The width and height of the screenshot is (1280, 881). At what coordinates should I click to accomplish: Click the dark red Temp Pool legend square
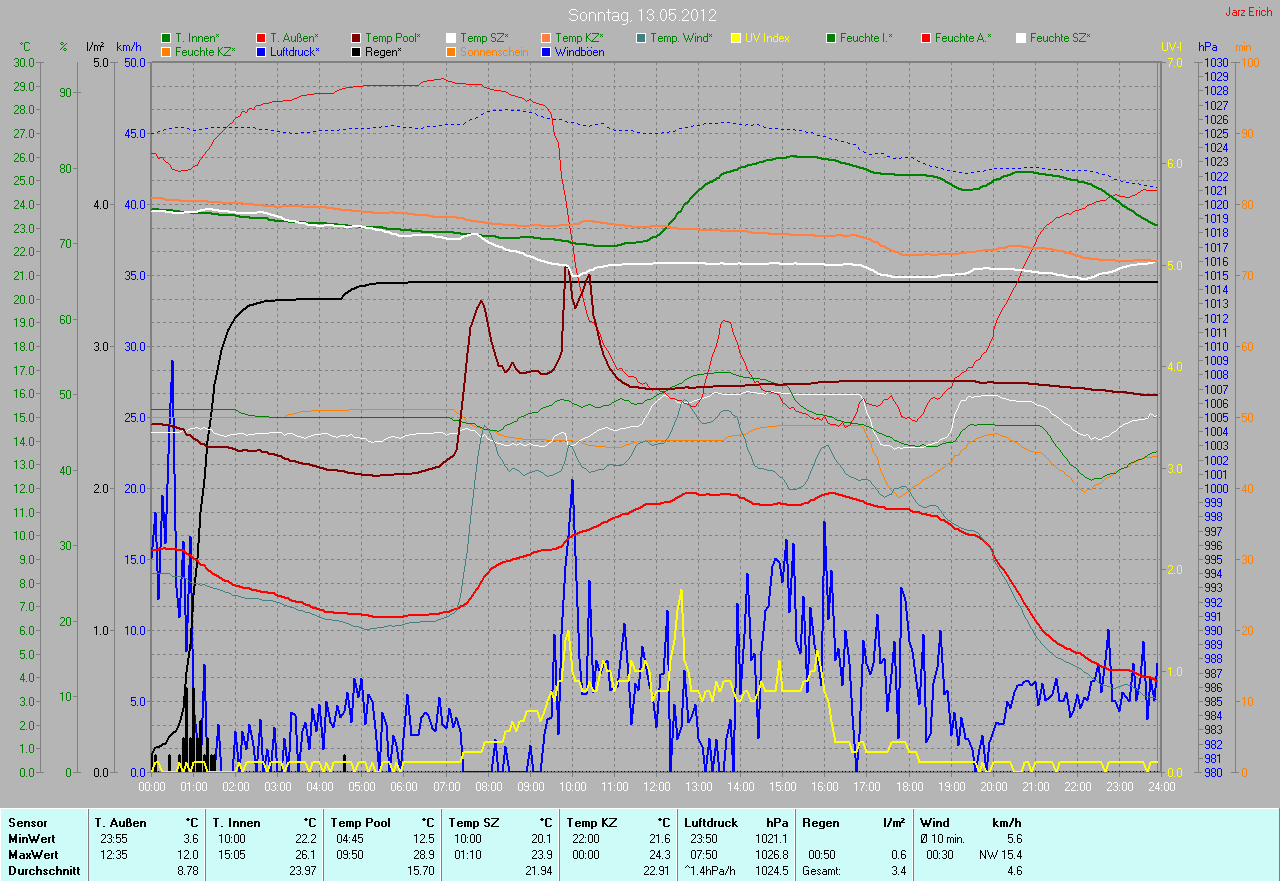coord(356,38)
